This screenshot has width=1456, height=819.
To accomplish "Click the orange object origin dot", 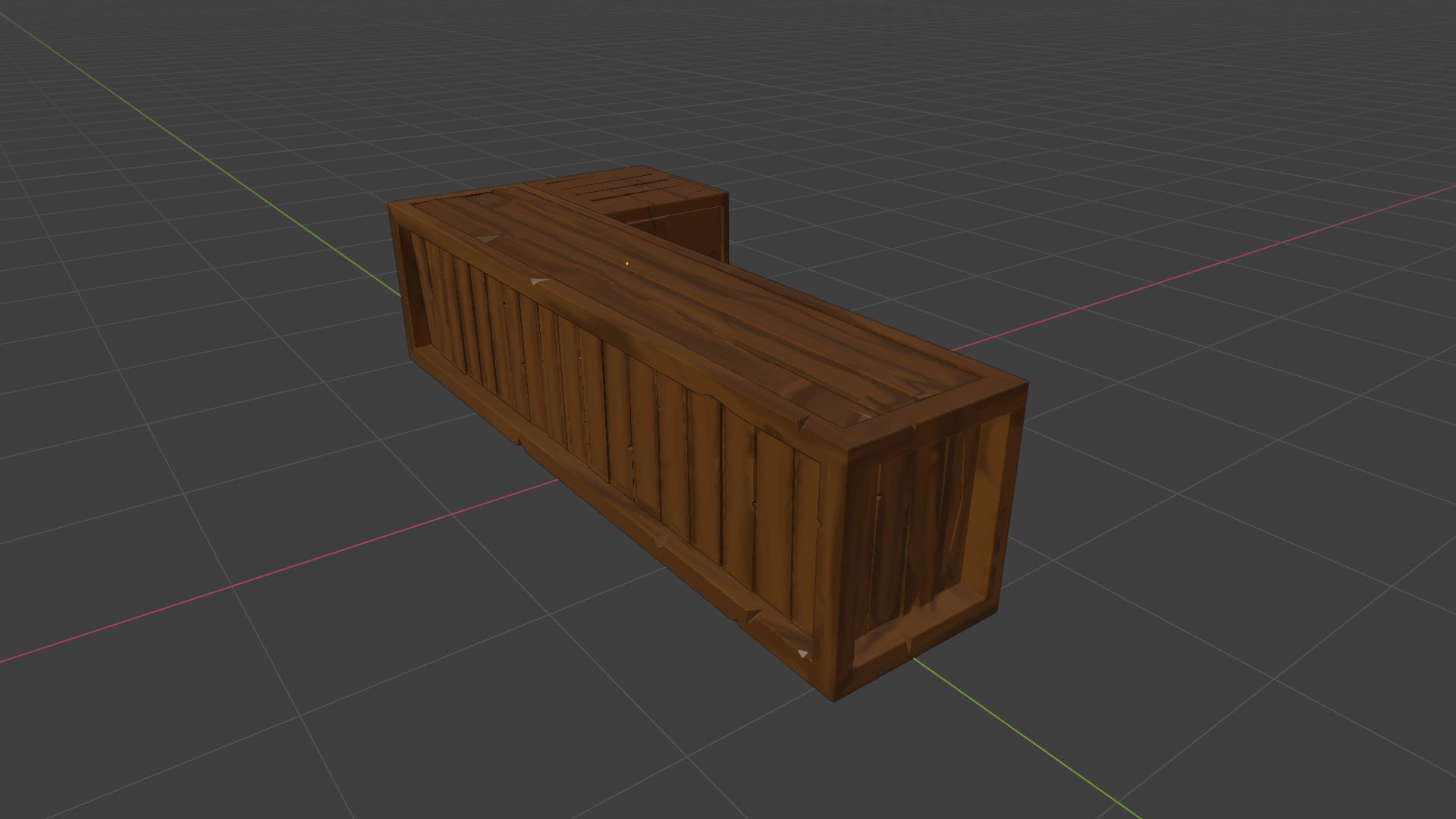I will coord(627,263).
